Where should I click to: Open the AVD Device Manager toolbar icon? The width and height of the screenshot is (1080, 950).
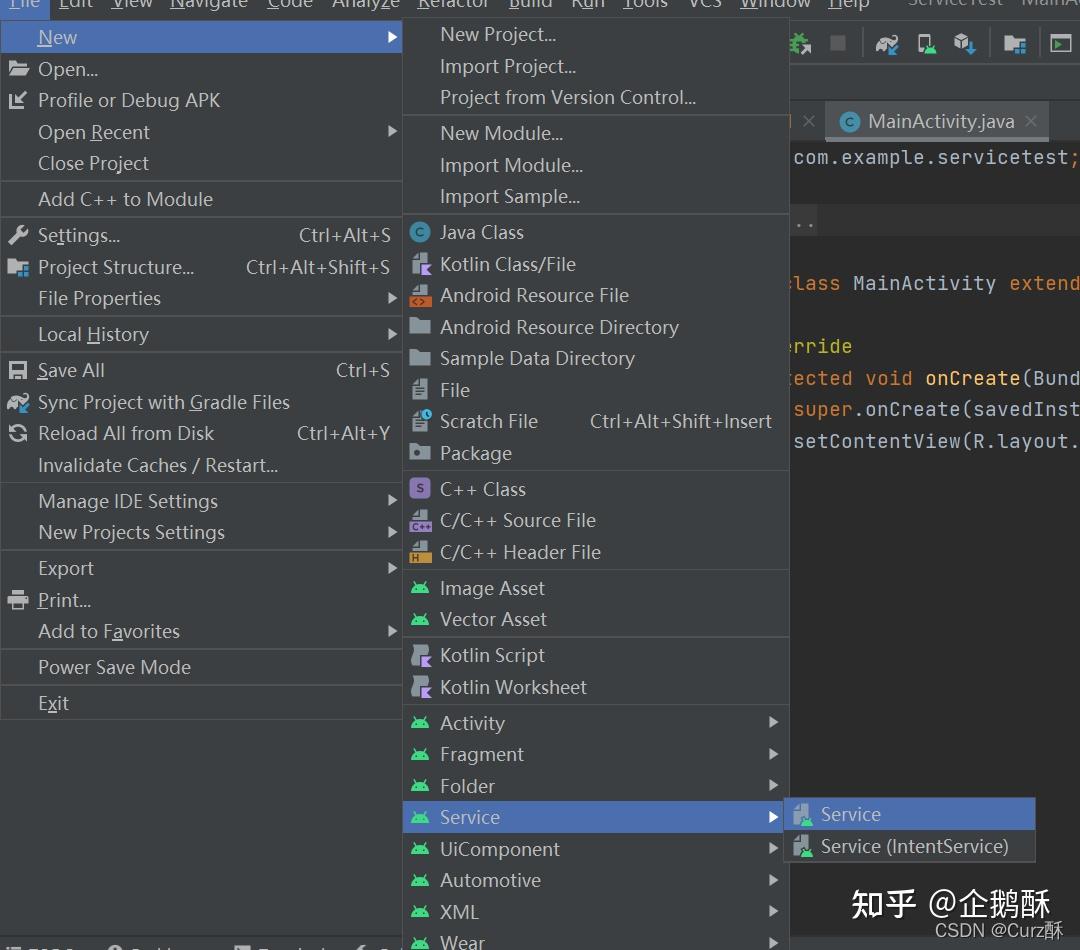(x=925, y=43)
